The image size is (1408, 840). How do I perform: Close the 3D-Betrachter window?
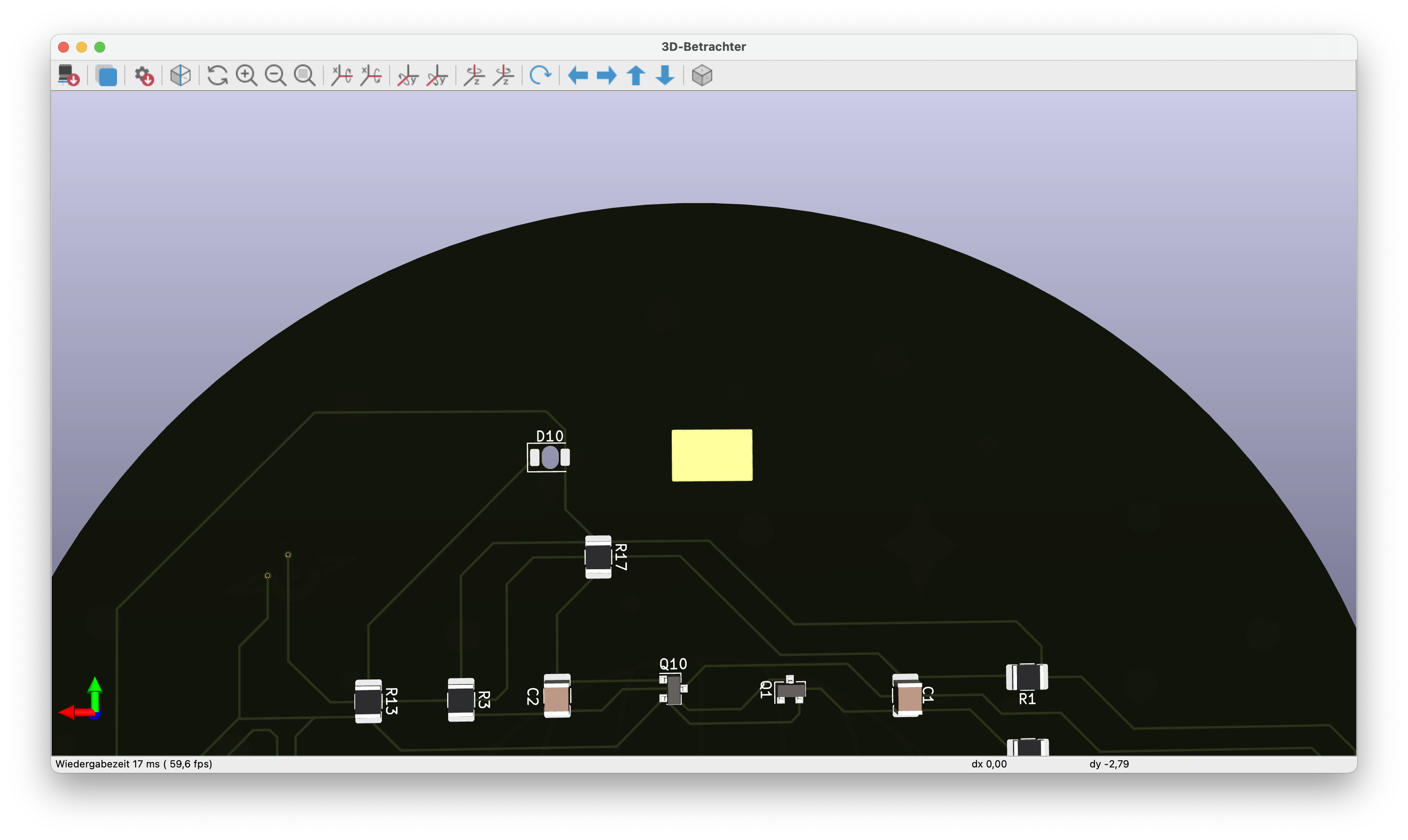(64, 47)
